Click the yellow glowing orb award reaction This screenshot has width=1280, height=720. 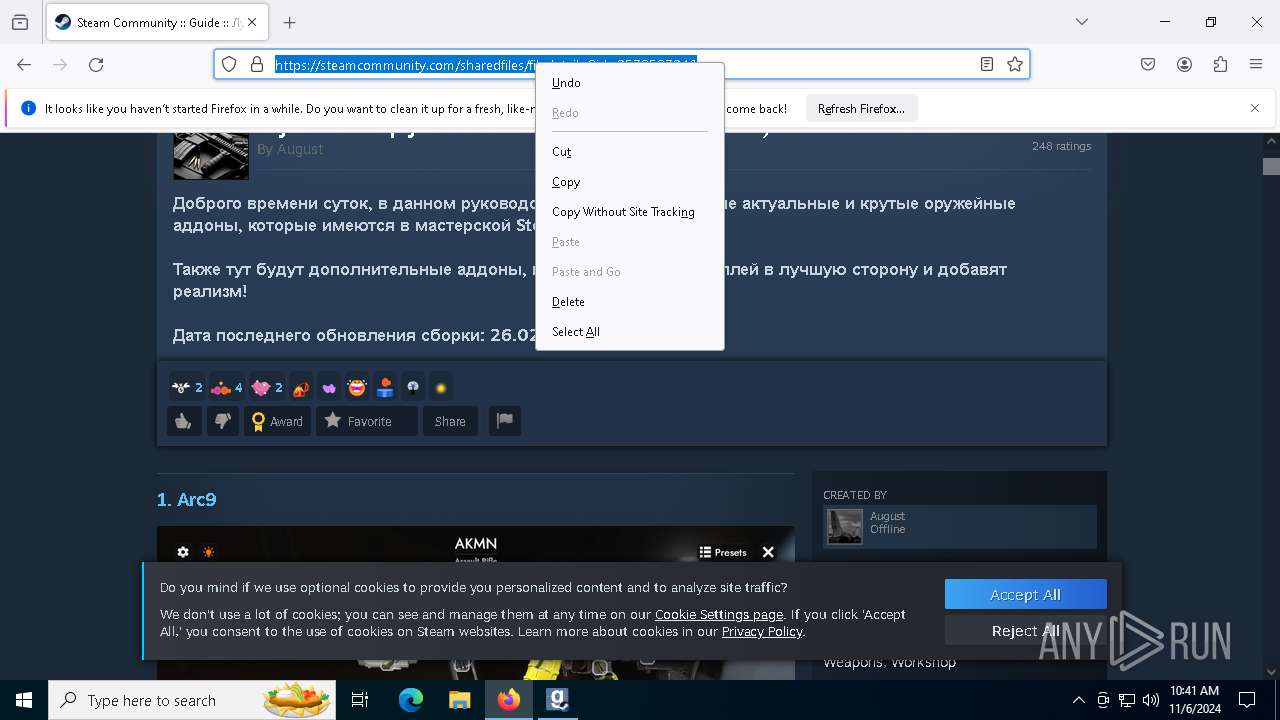point(441,387)
